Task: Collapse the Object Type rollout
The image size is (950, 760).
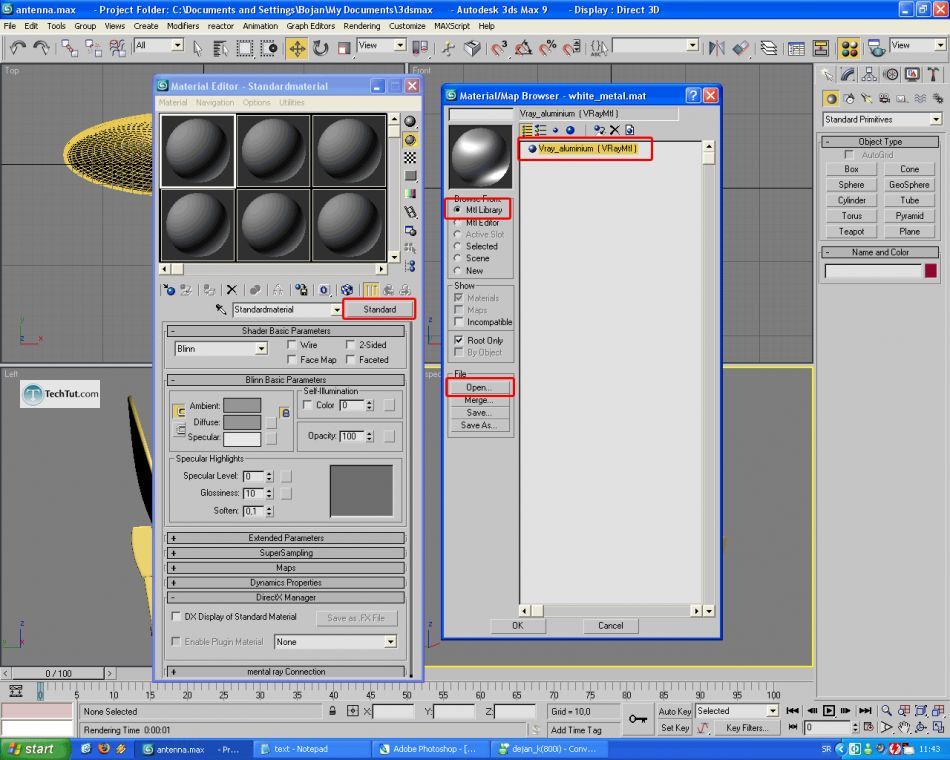Action: tap(880, 141)
